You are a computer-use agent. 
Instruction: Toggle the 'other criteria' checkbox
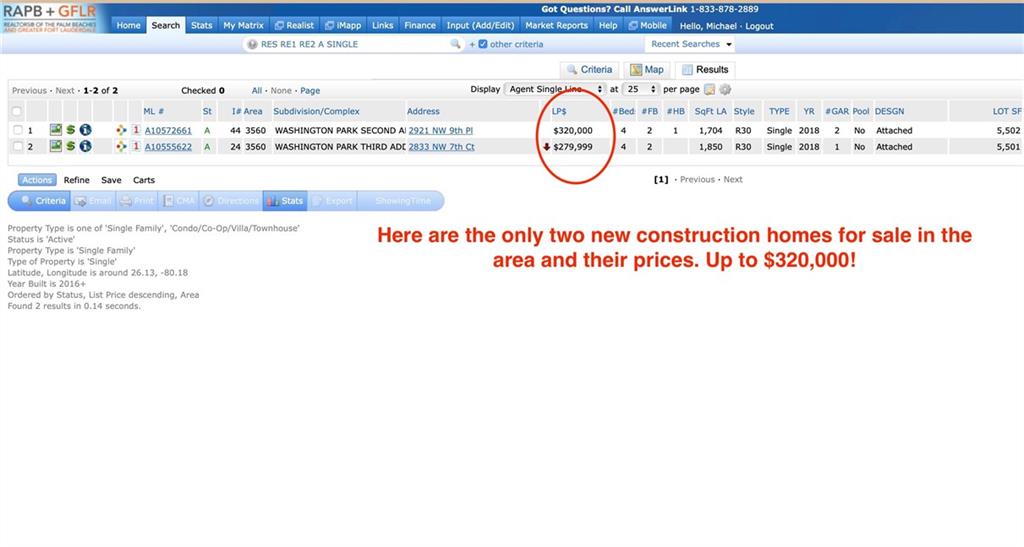[x=483, y=44]
